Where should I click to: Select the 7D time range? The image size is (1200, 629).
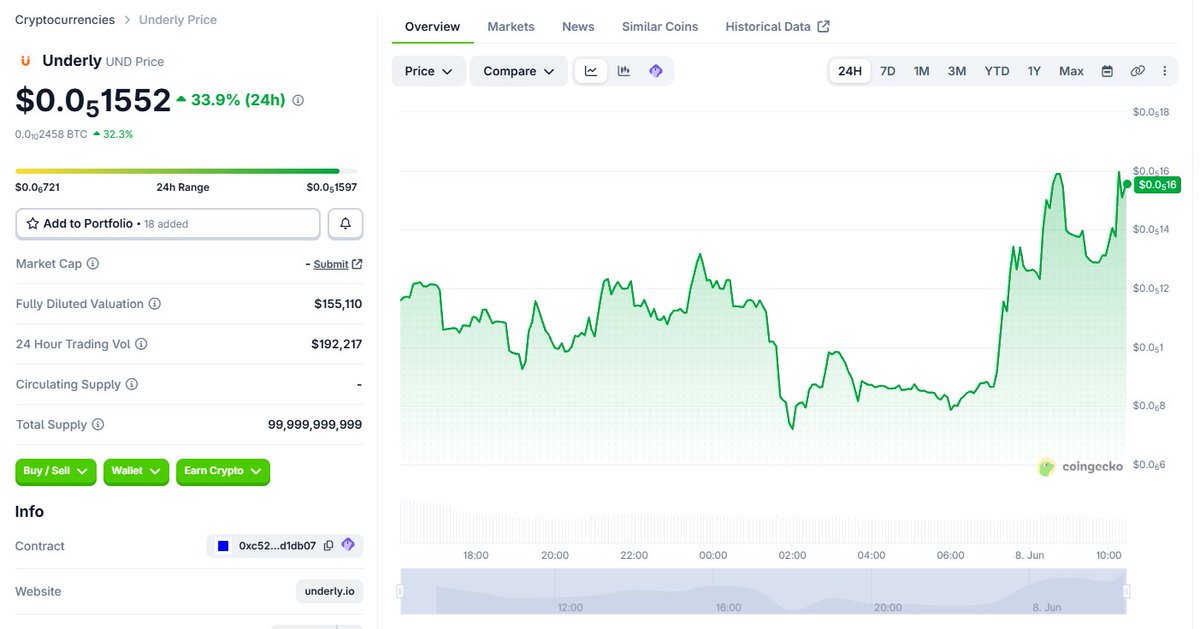pos(887,71)
